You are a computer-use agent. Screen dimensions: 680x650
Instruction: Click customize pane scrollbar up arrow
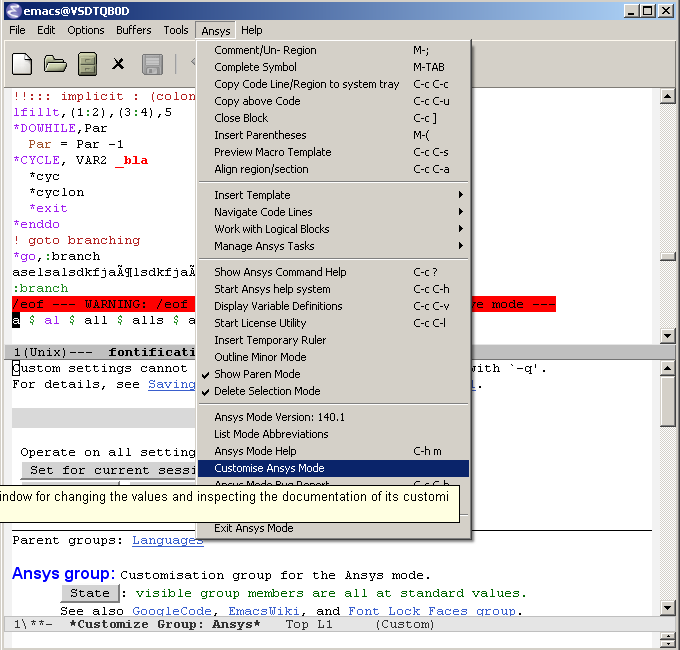click(x=667, y=369)
